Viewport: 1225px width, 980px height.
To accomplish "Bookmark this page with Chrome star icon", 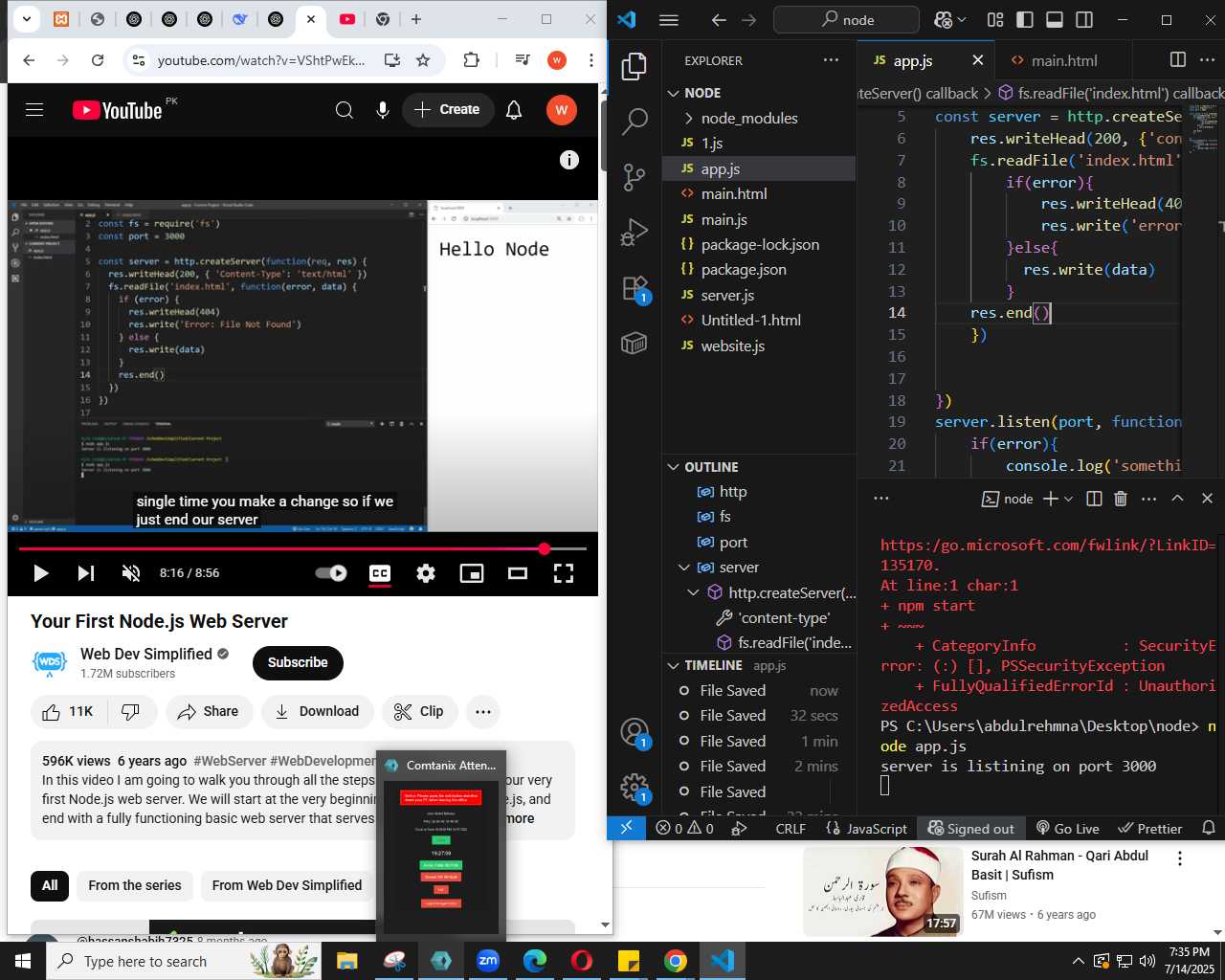I will tap(423, 60).
